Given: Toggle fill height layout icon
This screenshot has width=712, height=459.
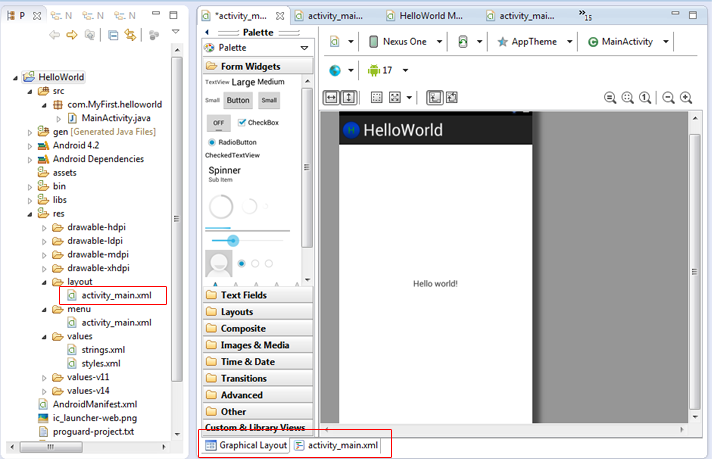Looking at the screenshot, I should pos(349,97).
